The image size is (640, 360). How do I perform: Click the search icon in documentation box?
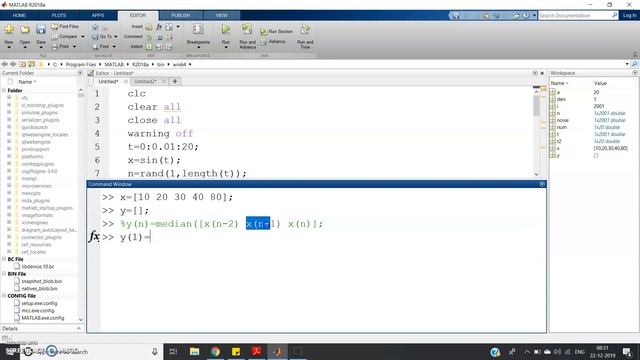pos(615,16)
